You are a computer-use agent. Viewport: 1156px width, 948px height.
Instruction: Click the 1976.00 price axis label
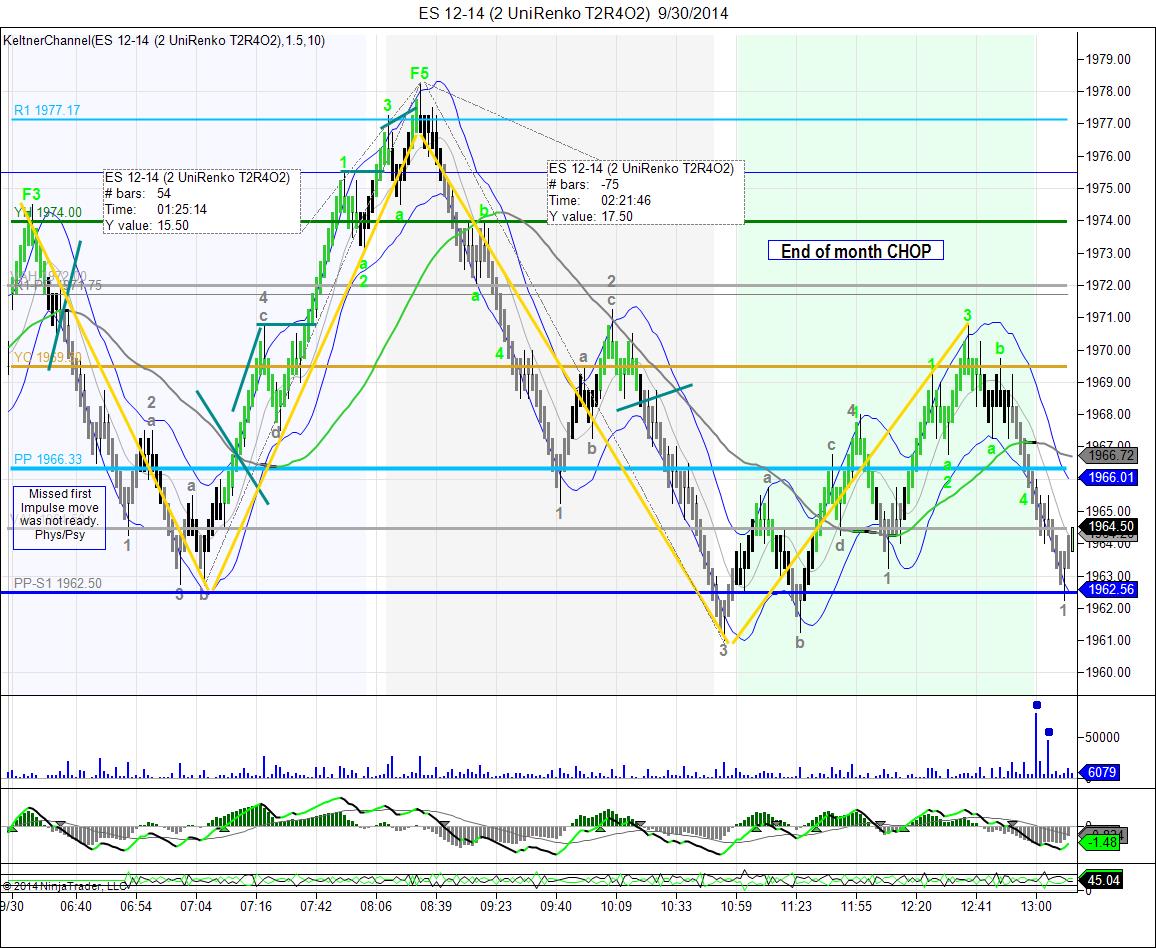coord(1108,156)
